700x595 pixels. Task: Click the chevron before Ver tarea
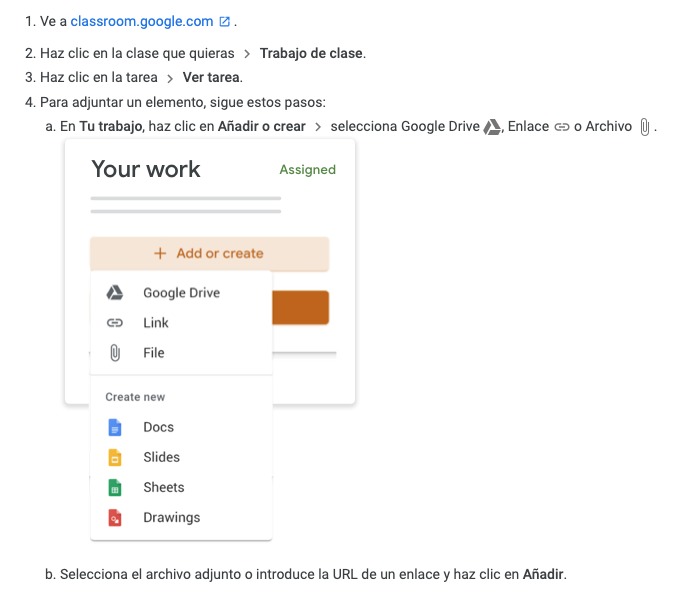[170, 79]
